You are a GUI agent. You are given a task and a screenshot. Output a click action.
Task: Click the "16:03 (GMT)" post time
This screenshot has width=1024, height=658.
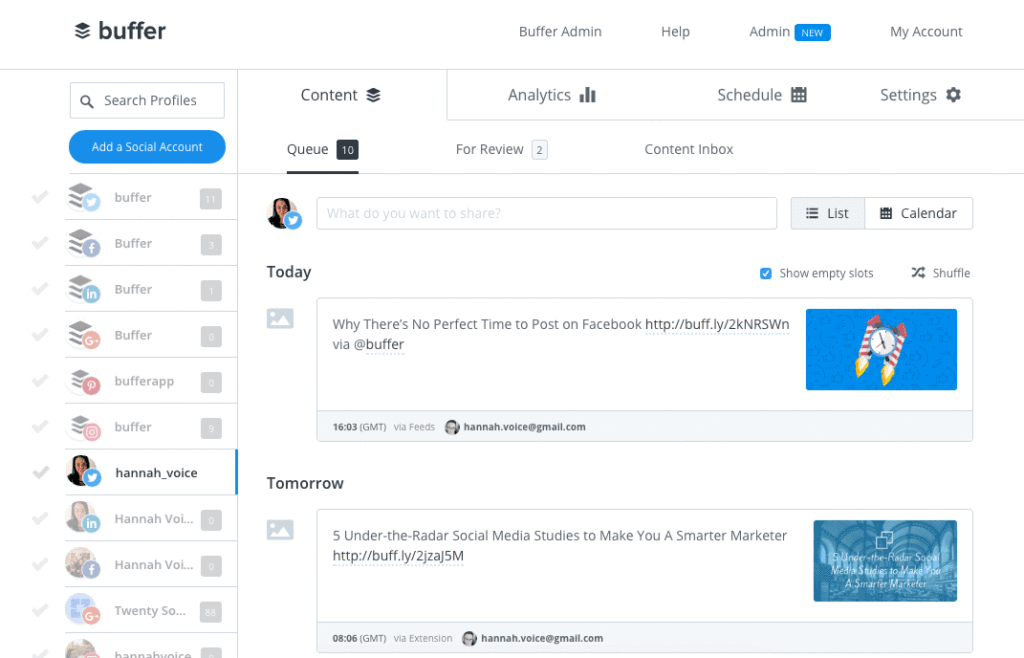[x=359, y=427]
